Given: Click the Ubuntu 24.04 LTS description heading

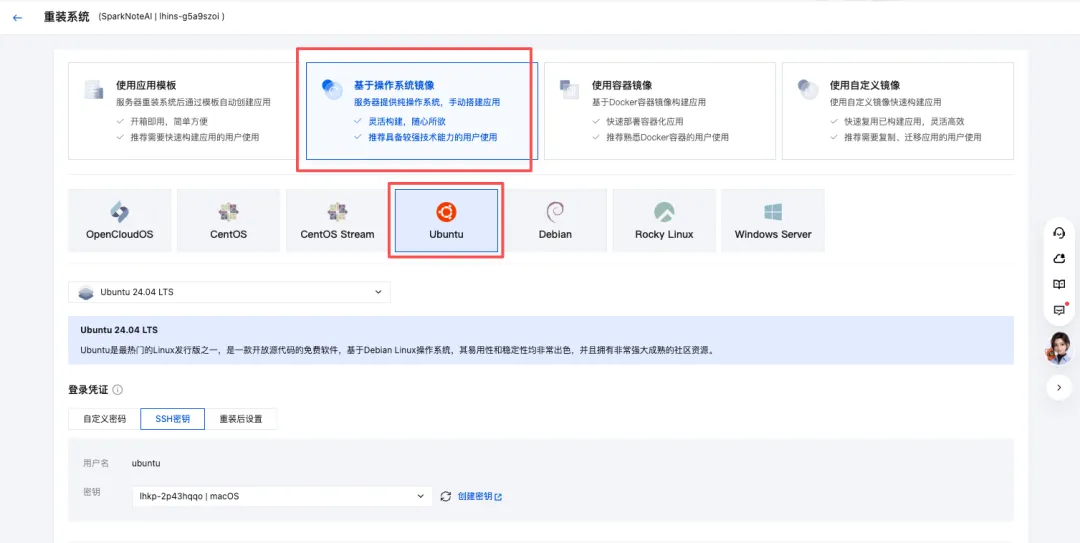Looking at the screenshot, I should 119,330.
